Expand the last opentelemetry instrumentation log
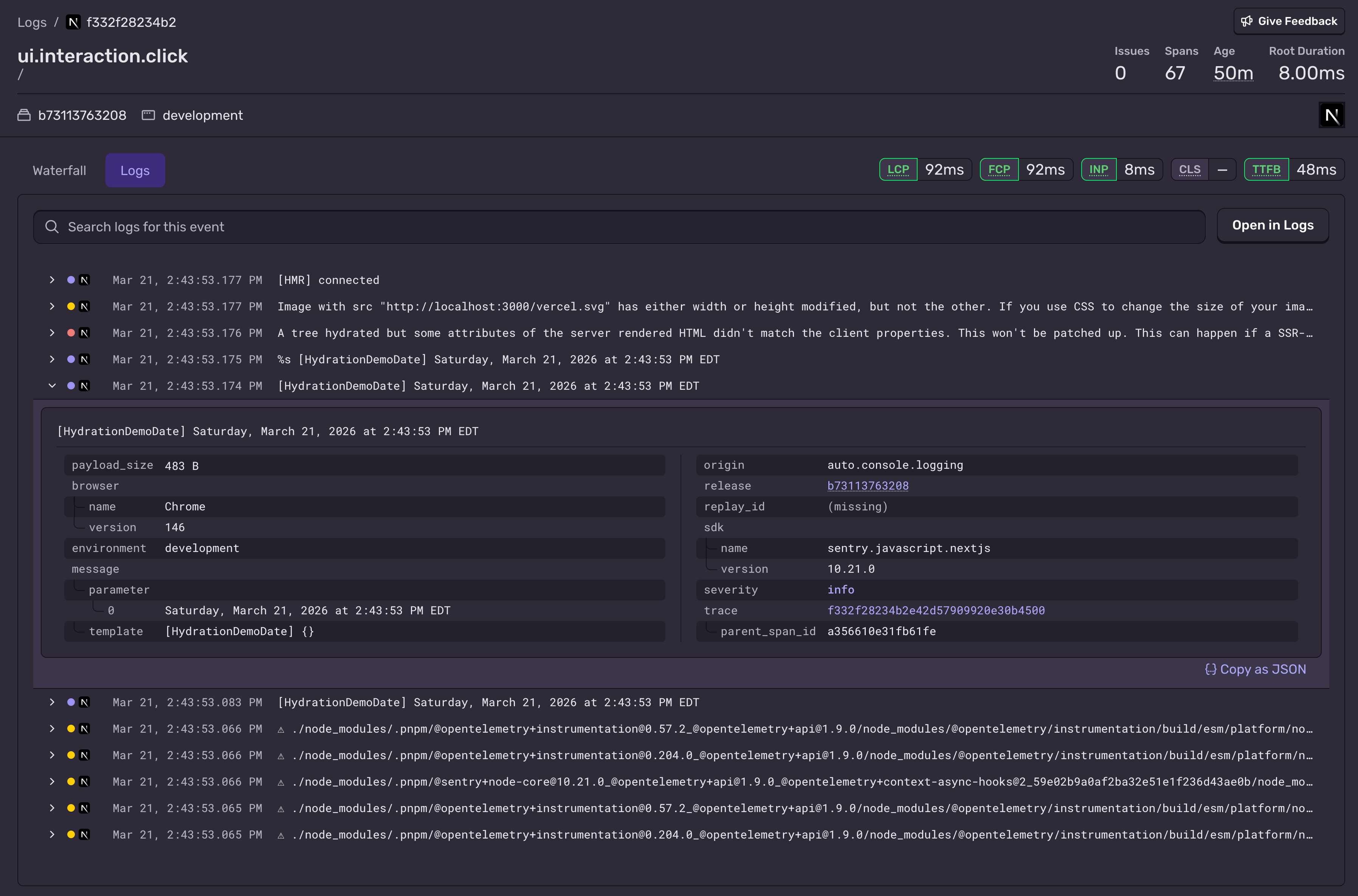The image size is (1358, 896). click(x=52, y=834)
